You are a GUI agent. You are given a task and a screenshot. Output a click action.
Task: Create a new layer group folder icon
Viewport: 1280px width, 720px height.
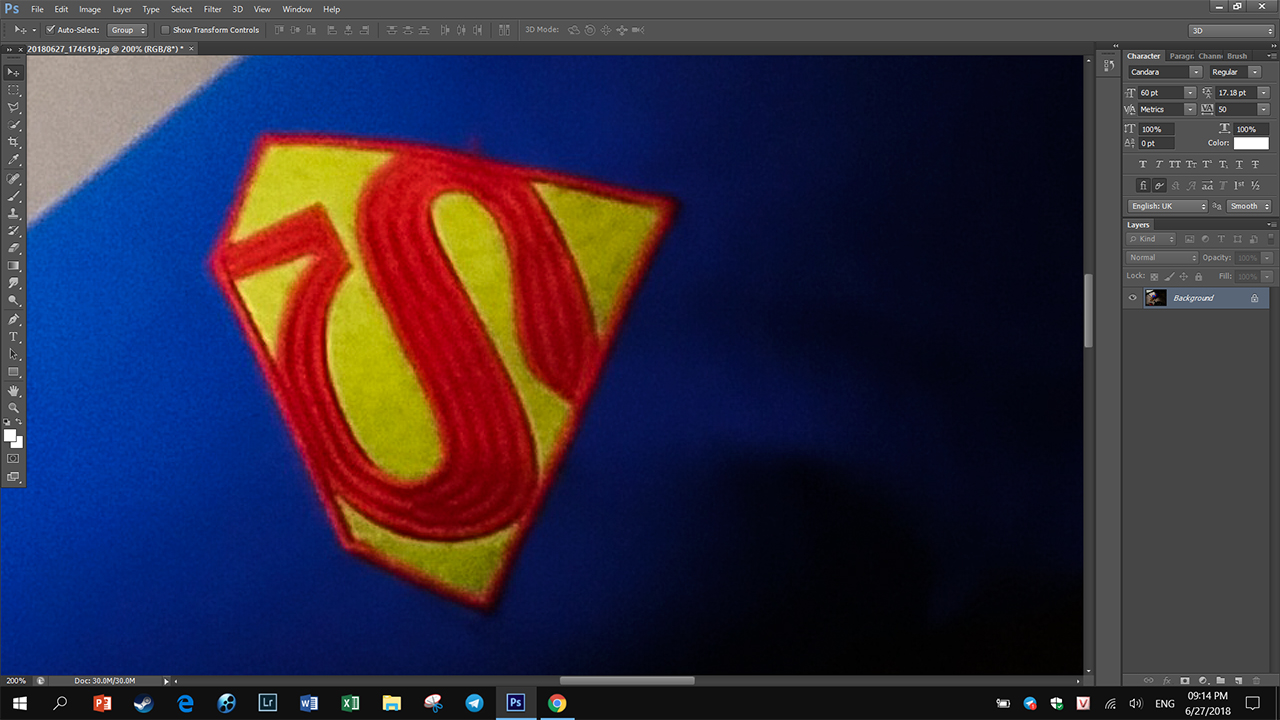click(x=1220, y=680)
